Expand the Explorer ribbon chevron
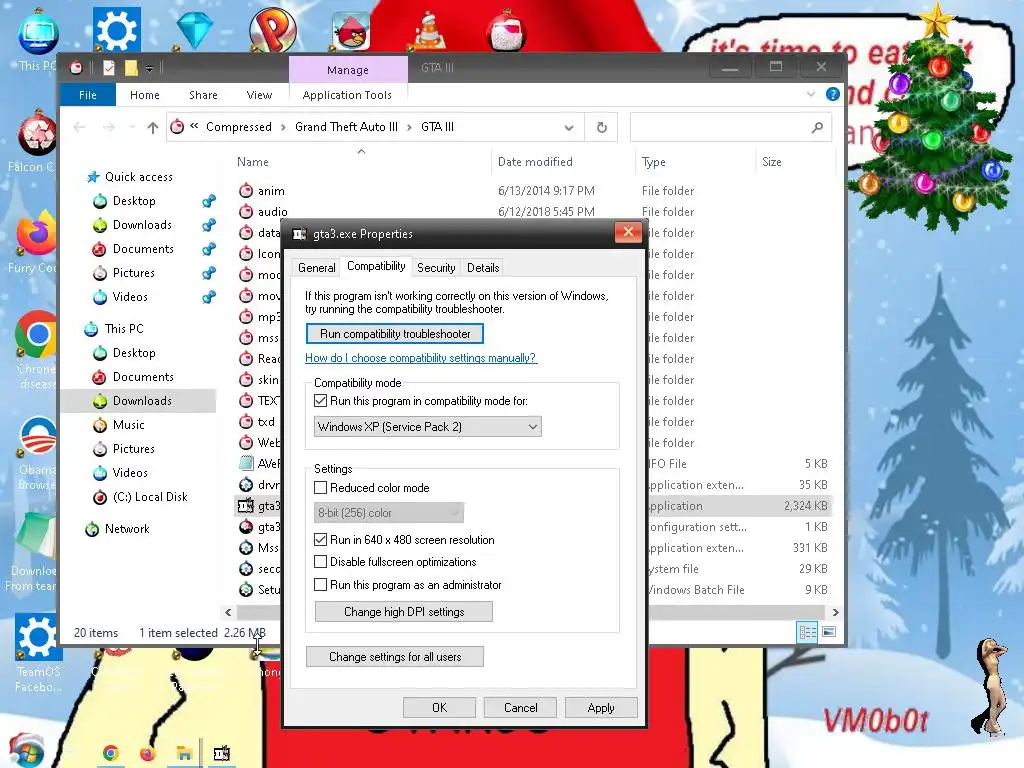Viewport: 1024px width, 768px height. click(810, 94)
